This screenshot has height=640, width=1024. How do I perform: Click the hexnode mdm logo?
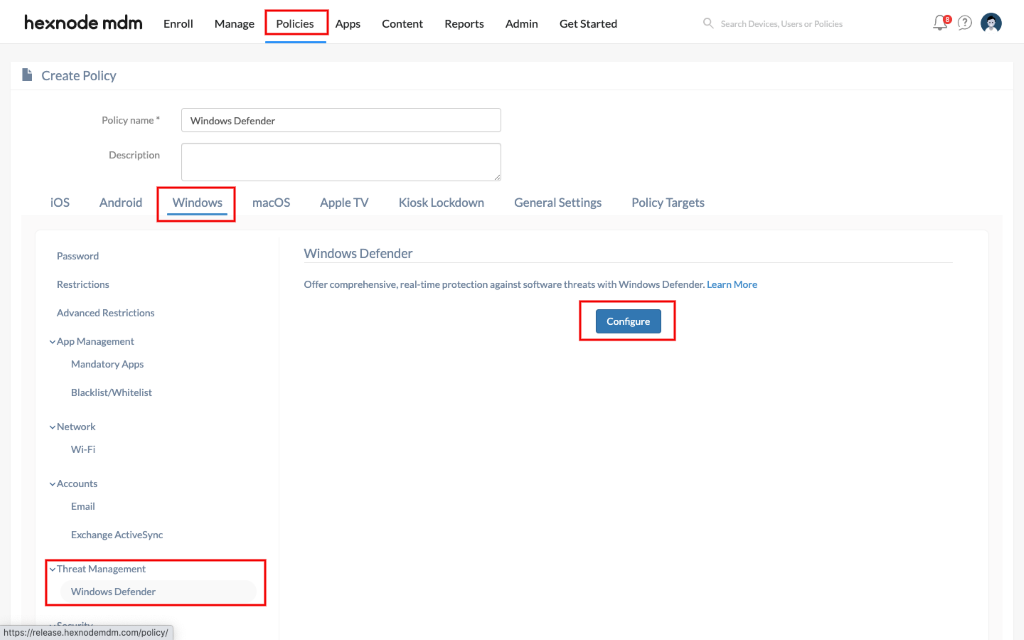click(x=83, y=23)
